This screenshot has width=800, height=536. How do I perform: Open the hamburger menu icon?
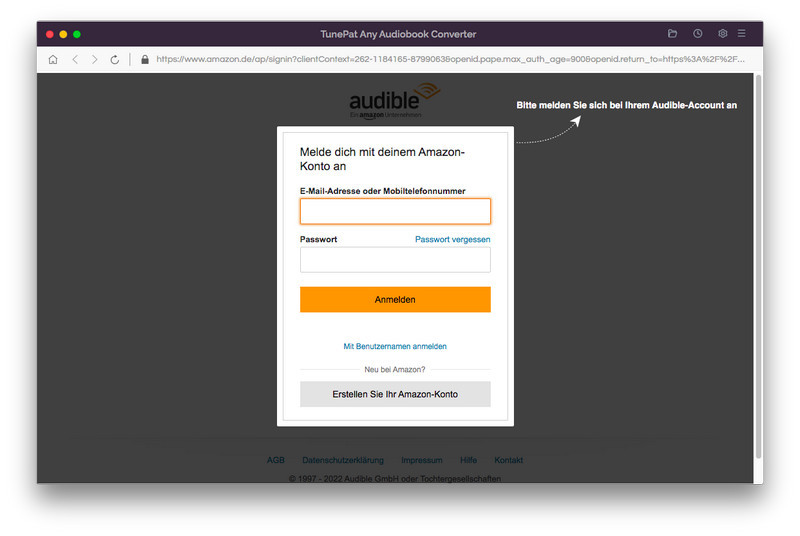tap(742, 34)
